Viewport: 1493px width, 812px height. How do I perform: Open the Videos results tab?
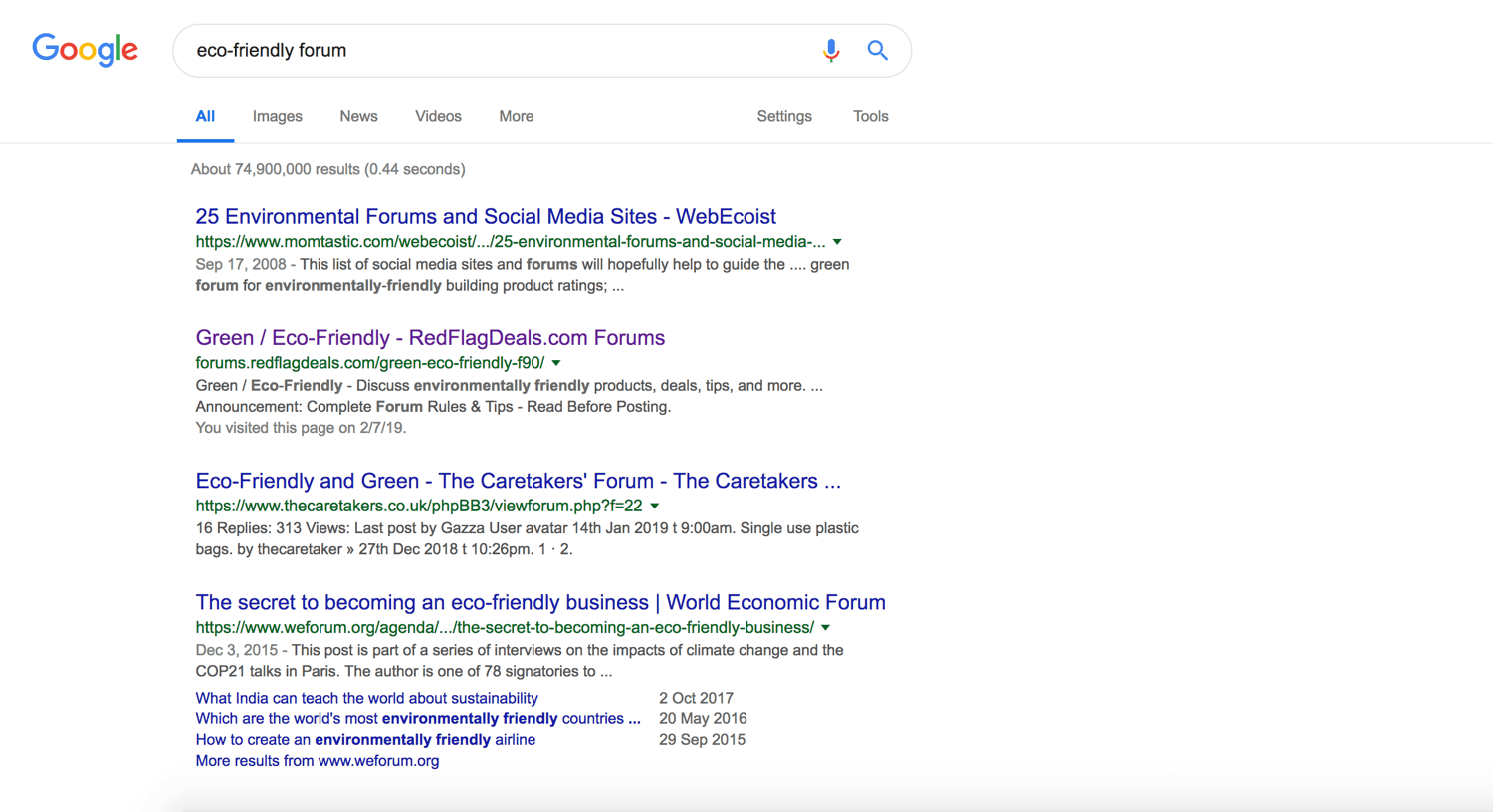pyautogui.click(x=438, y=116)
